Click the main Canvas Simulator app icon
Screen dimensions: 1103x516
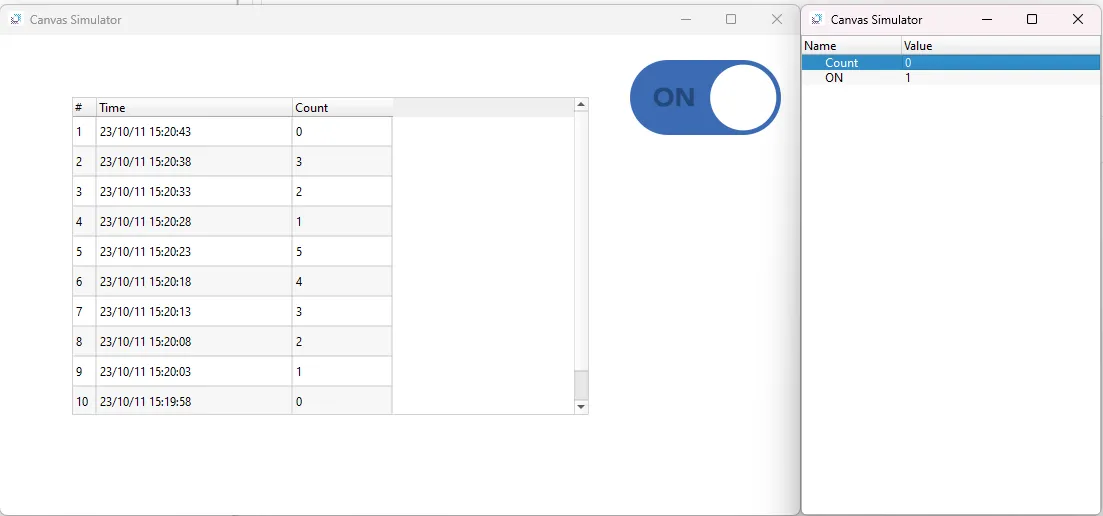pos(16,19)
